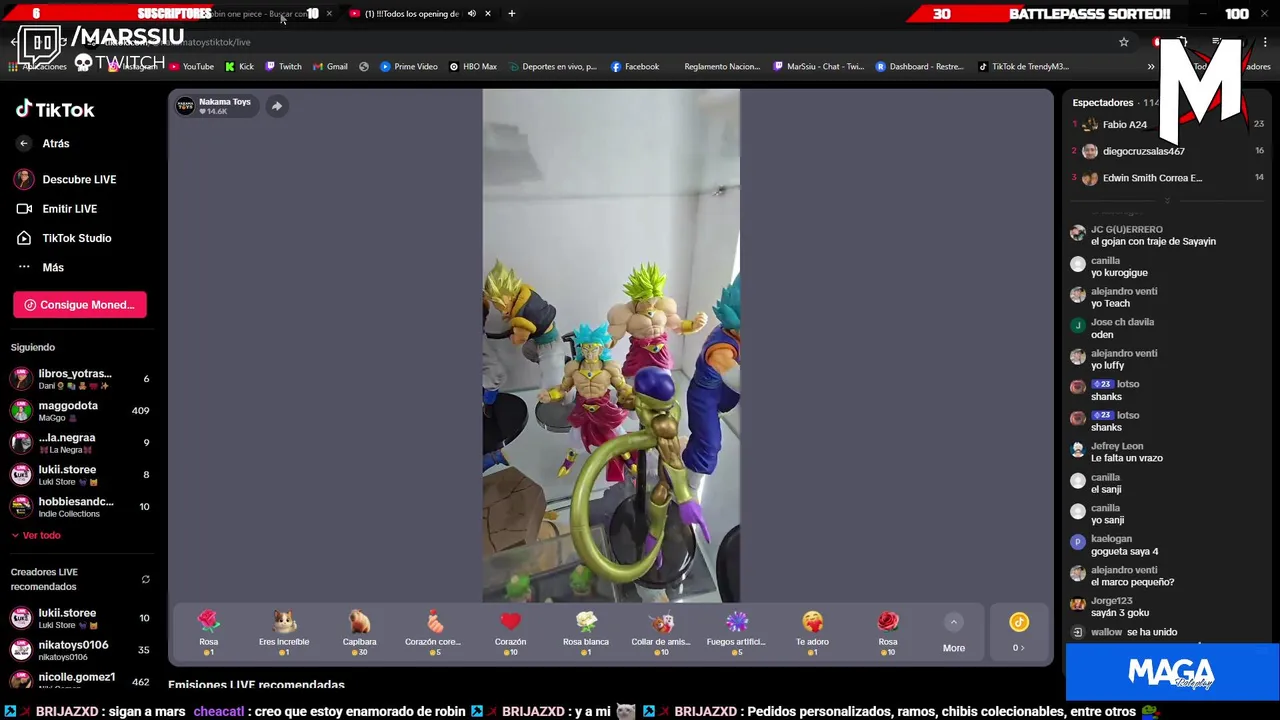The image size is (1280, 720).
Task: Click the TikTok logo in the sidebar
Action: [55, 109]
